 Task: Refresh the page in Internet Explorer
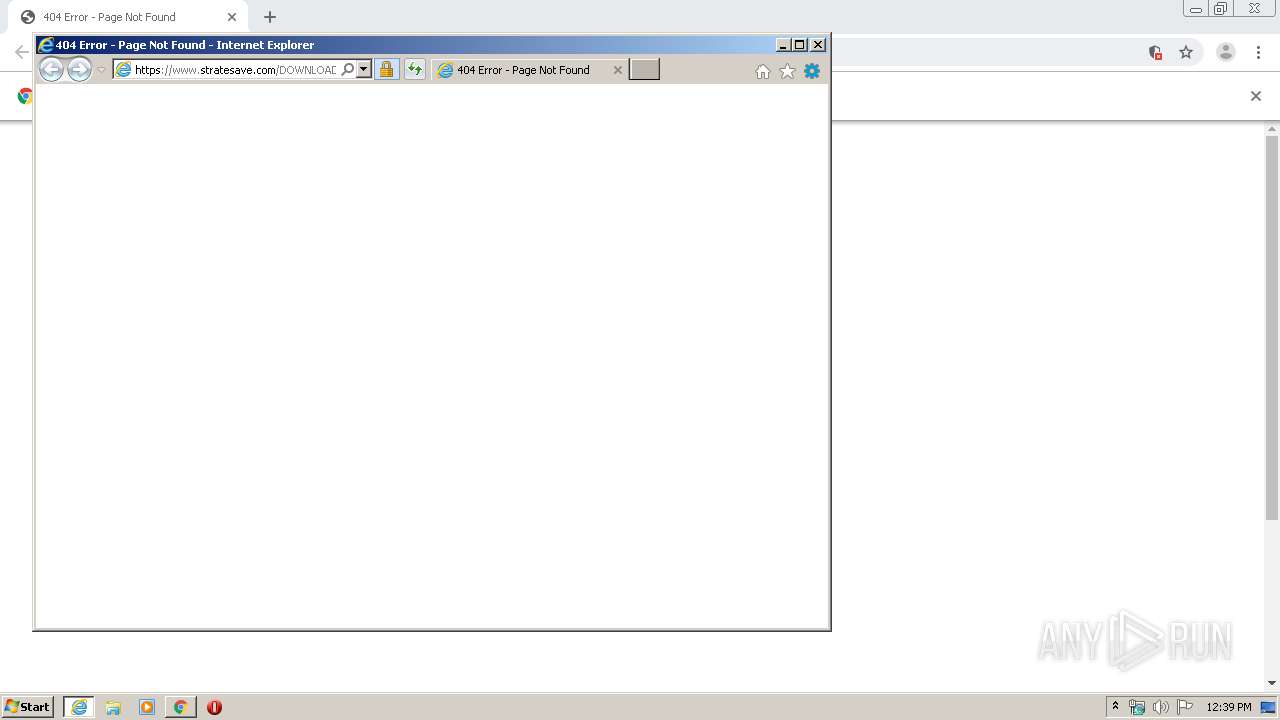(414, 69)
